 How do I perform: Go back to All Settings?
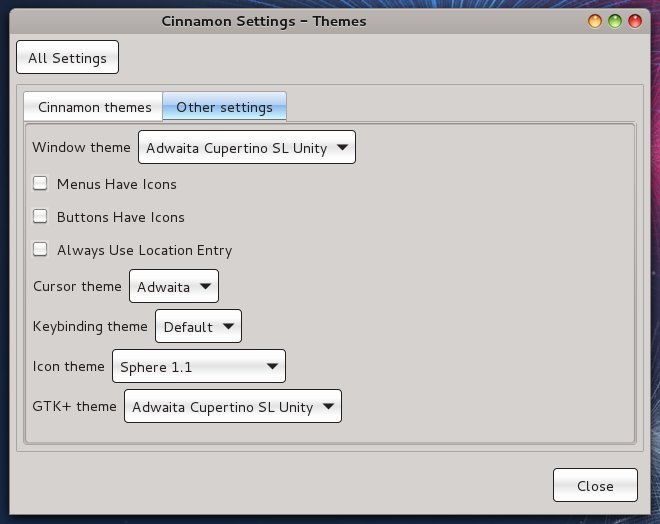pos(67,58)
